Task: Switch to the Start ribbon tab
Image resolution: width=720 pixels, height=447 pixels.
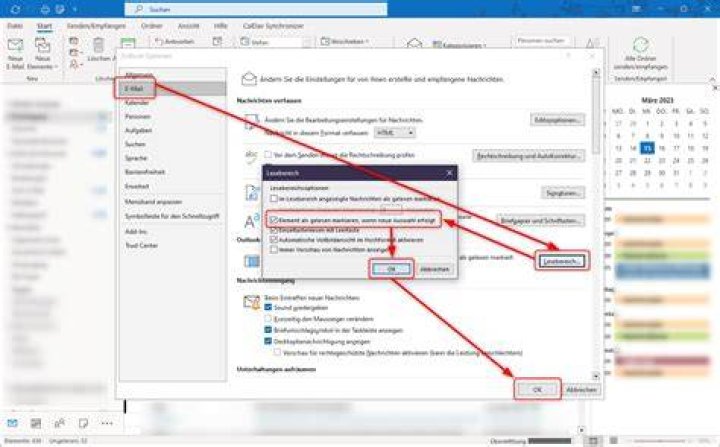Action: coord(45,26)
